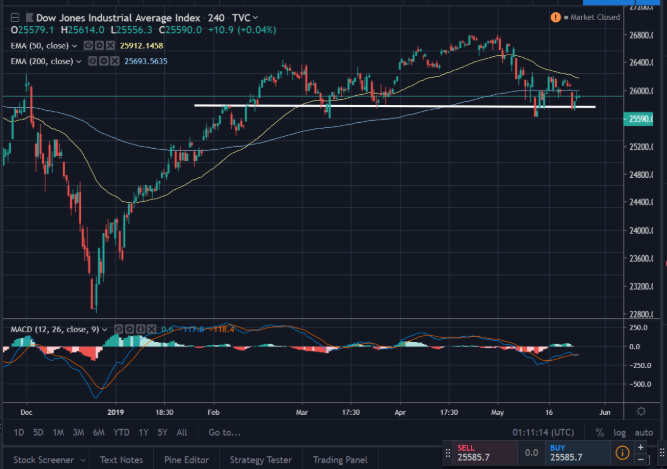Hide the MACD indicator with eye icon
The width and height of the screenshot is (667, 469).
(119, 329)
